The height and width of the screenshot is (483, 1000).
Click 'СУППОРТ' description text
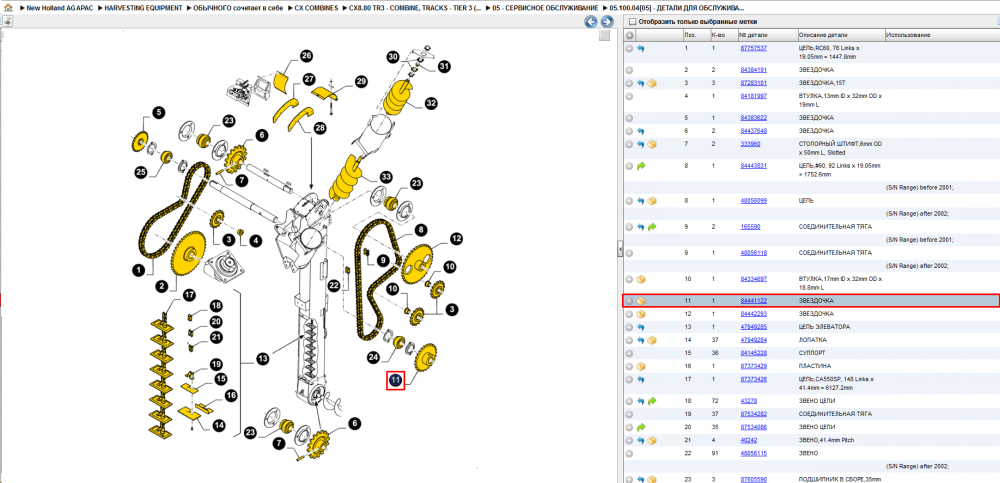(811, 353)
